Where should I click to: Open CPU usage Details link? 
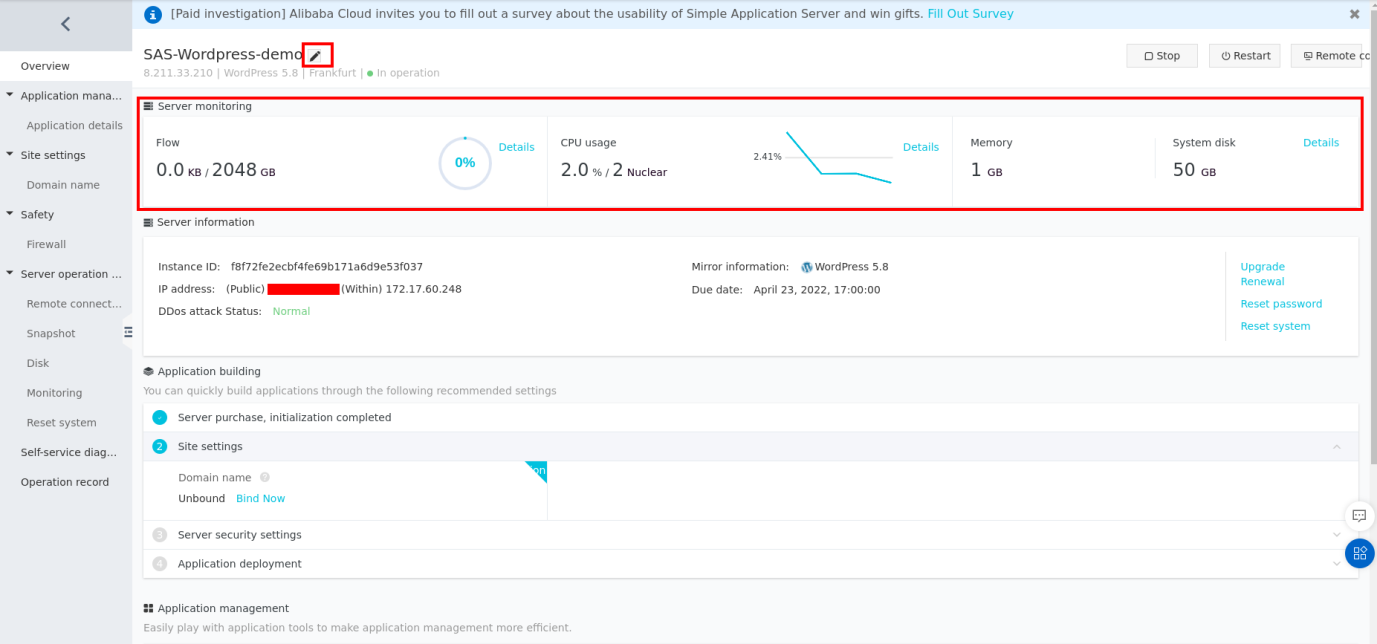[921, 147]
